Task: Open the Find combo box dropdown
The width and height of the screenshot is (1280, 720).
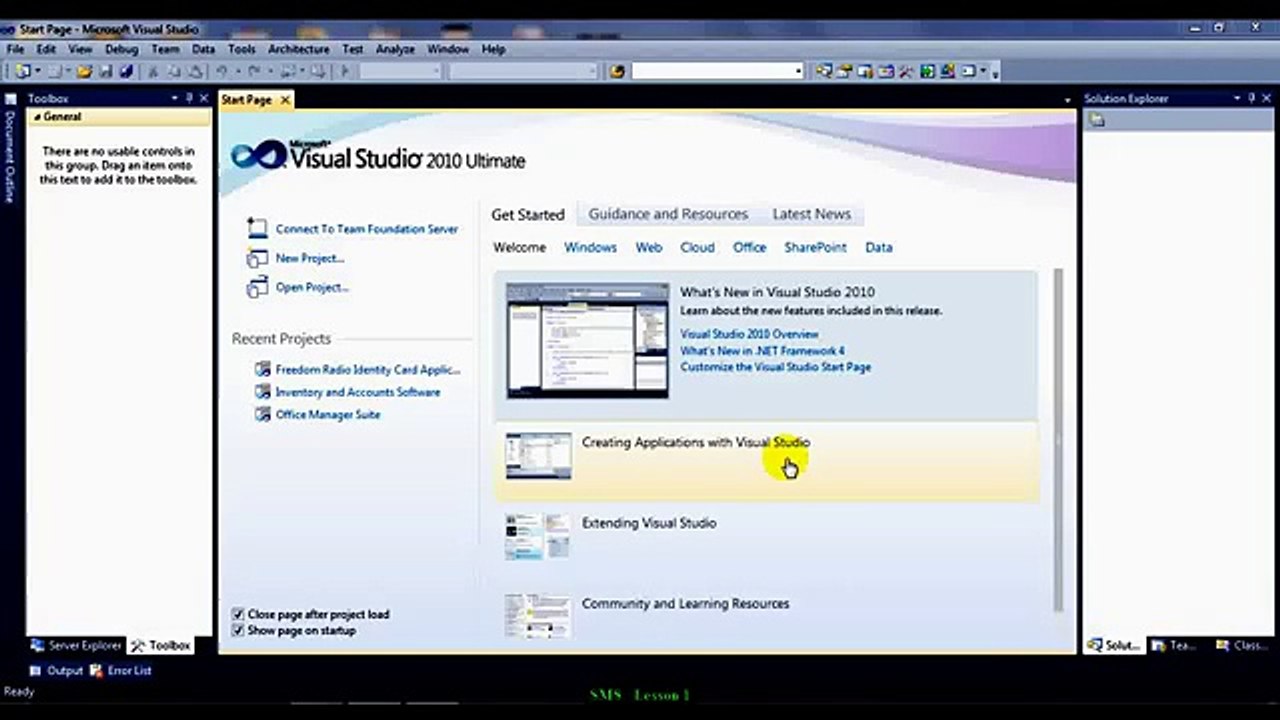Action: click(x=798, y=71)
